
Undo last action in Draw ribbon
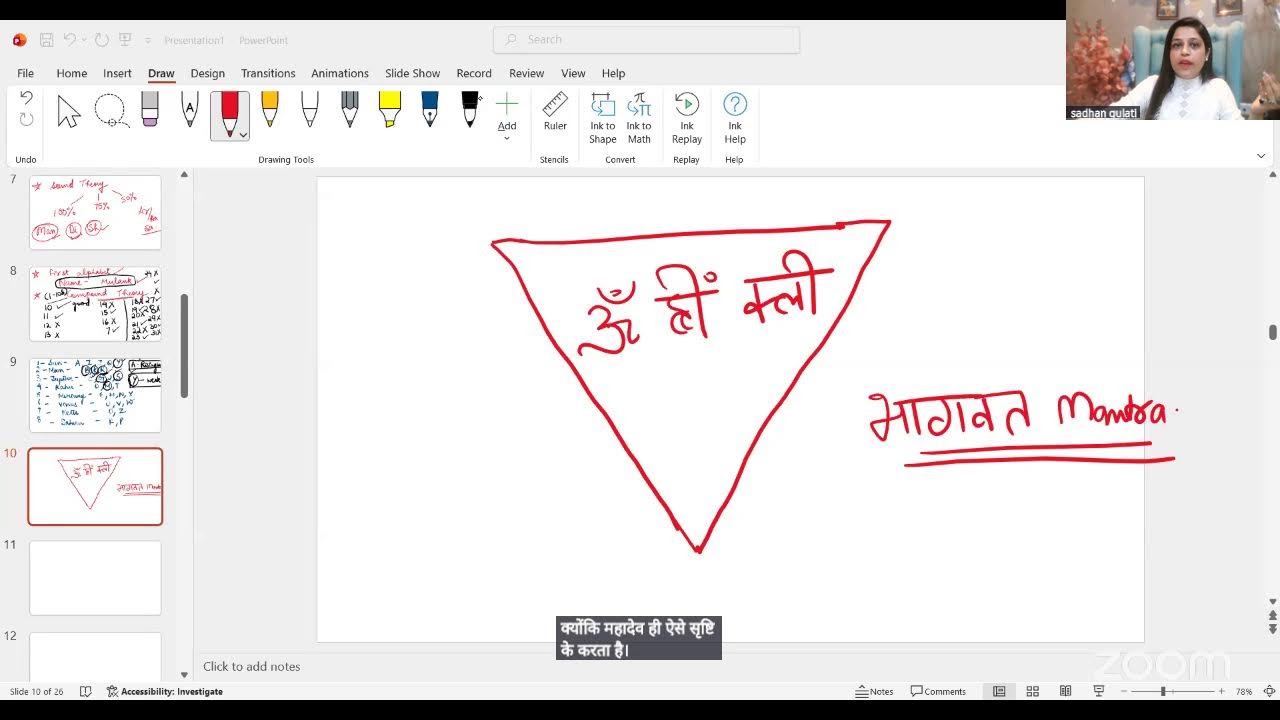click(x=26, y=98)
